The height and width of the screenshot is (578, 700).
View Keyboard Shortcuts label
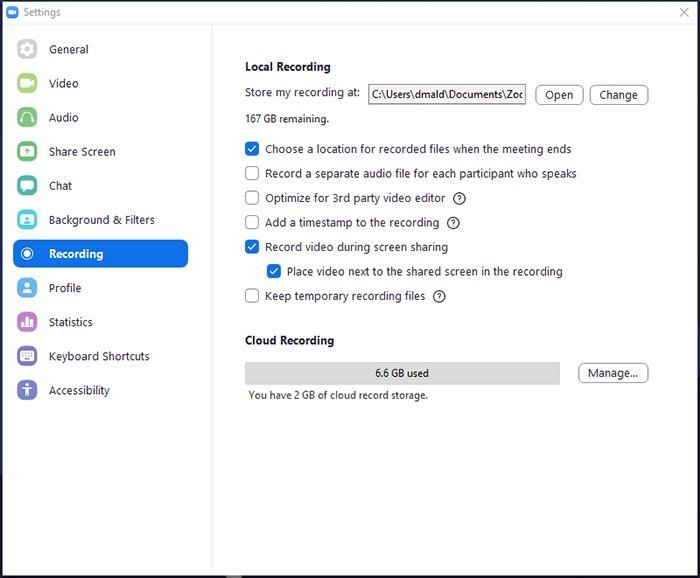[x=99, y=356]
